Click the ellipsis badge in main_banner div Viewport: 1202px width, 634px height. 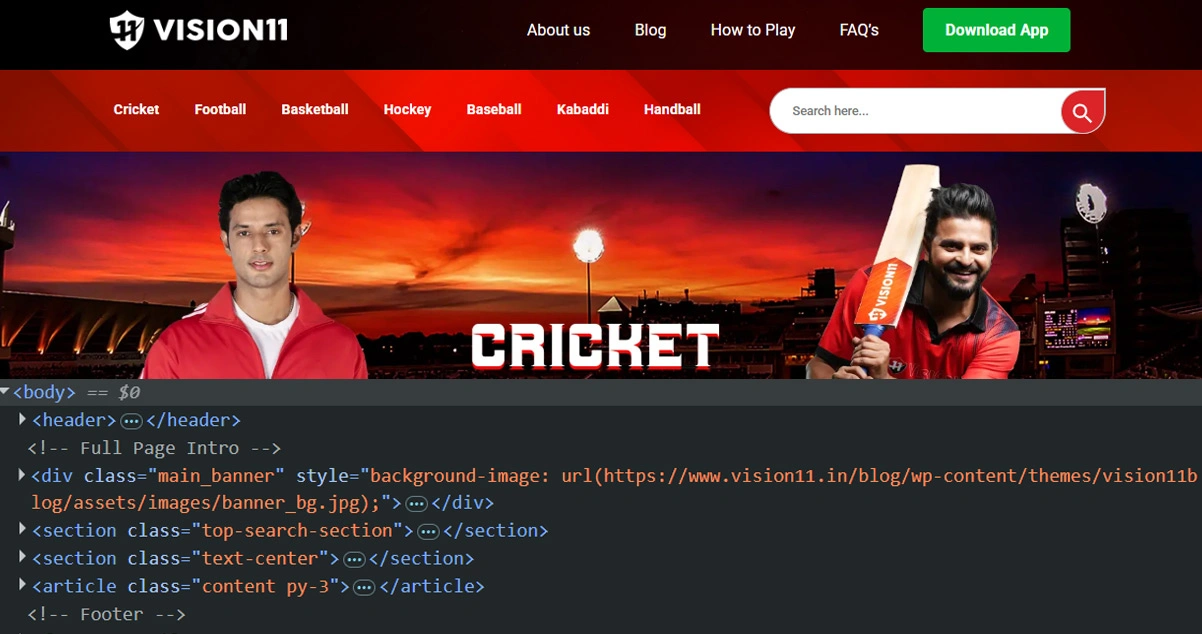417,503
